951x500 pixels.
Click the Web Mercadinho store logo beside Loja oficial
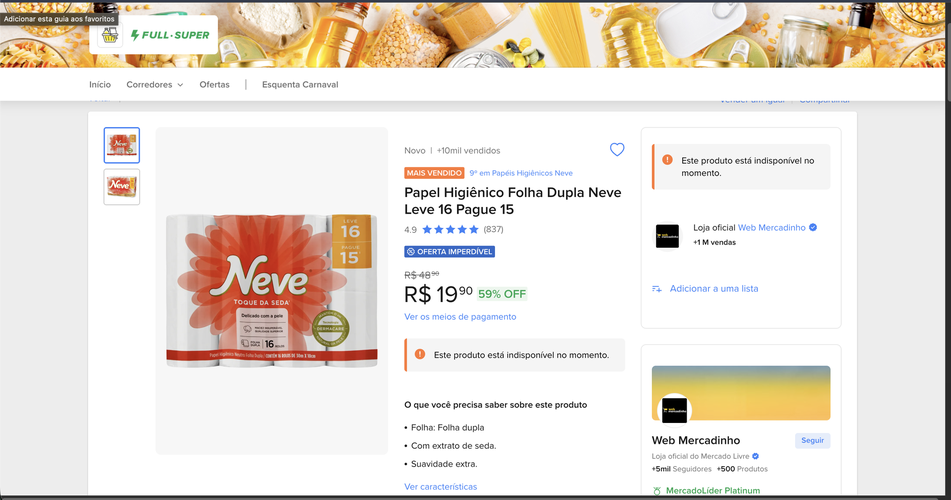click(667, 236)
